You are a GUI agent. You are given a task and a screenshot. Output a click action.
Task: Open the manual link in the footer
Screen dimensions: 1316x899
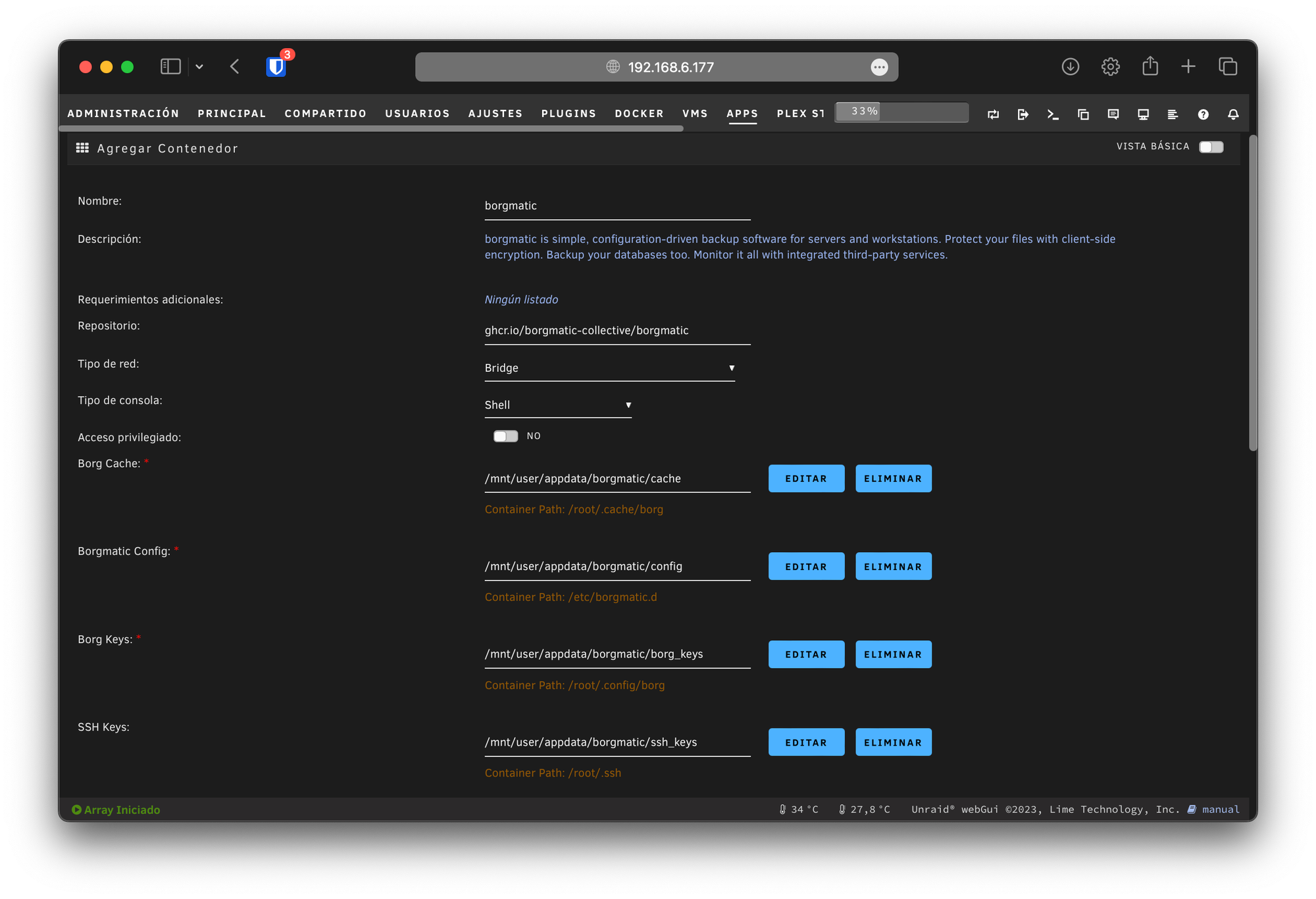coord(1221,809)
